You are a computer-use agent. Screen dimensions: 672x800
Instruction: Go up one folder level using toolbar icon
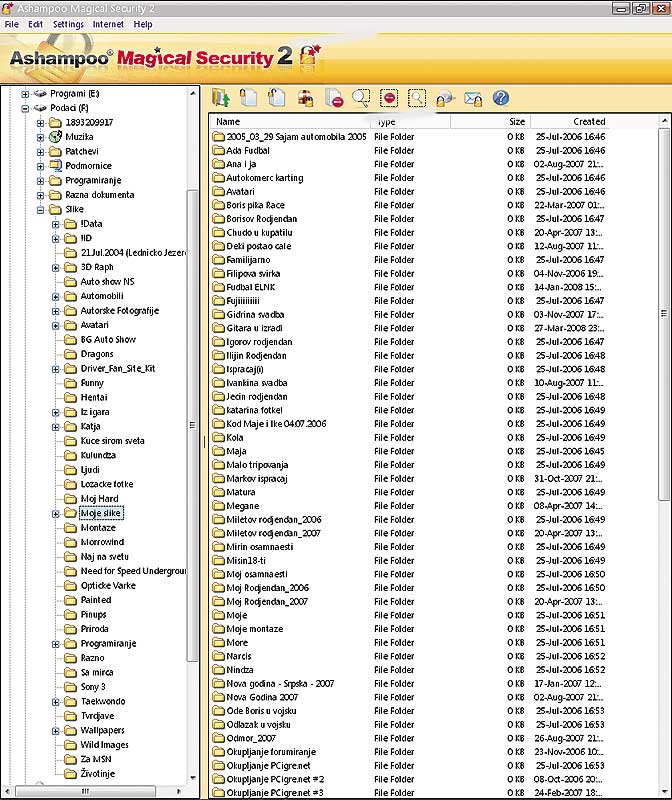pyautogui.click(x=221, y=97)
